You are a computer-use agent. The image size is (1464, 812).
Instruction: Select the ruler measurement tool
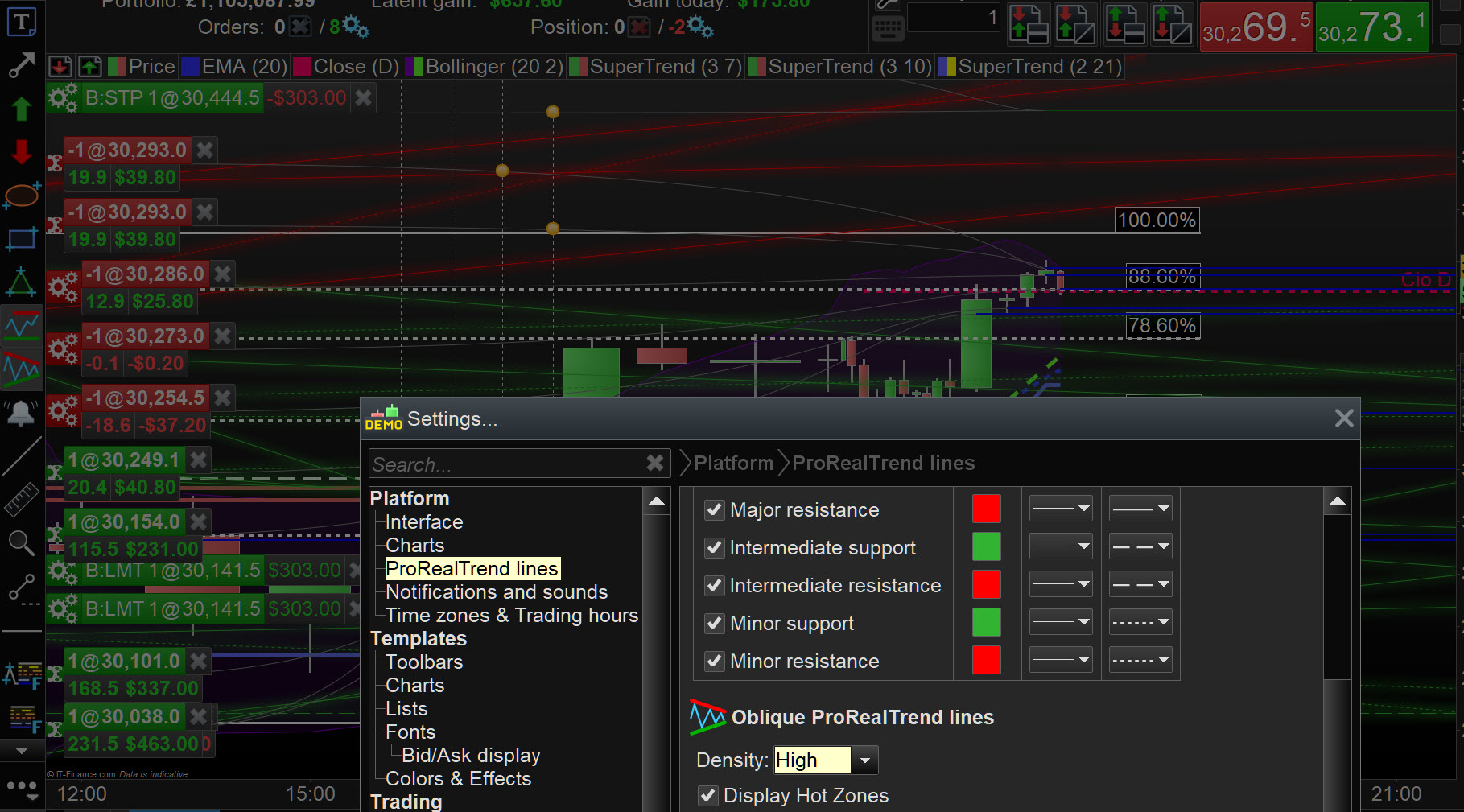21,500
